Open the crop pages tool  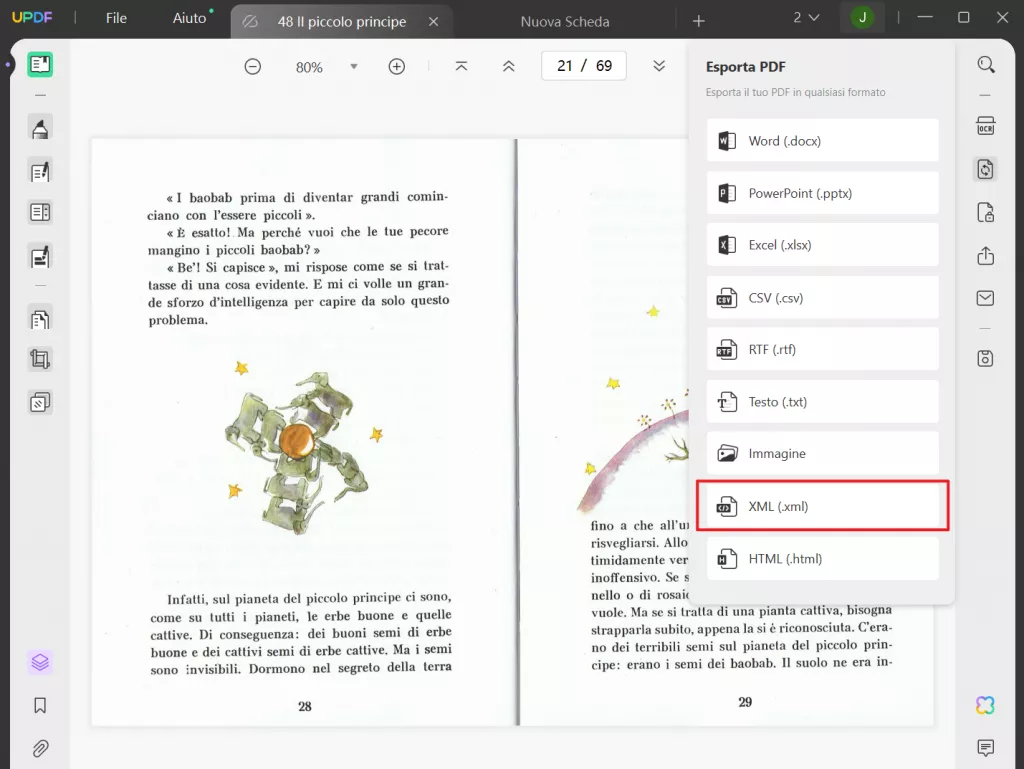pos(40,359)
